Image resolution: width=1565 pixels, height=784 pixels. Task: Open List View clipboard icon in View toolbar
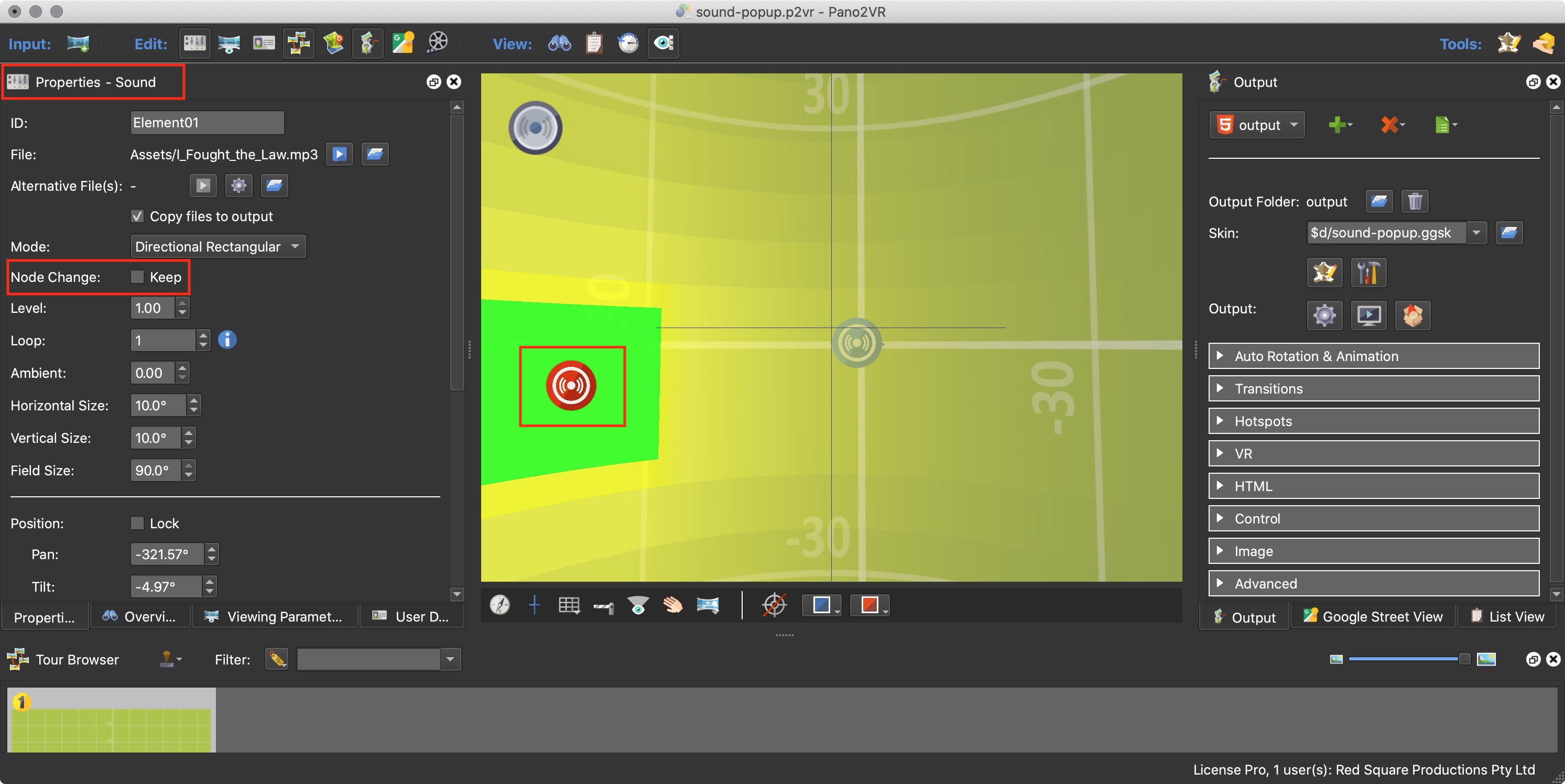(x=594, y=43)
